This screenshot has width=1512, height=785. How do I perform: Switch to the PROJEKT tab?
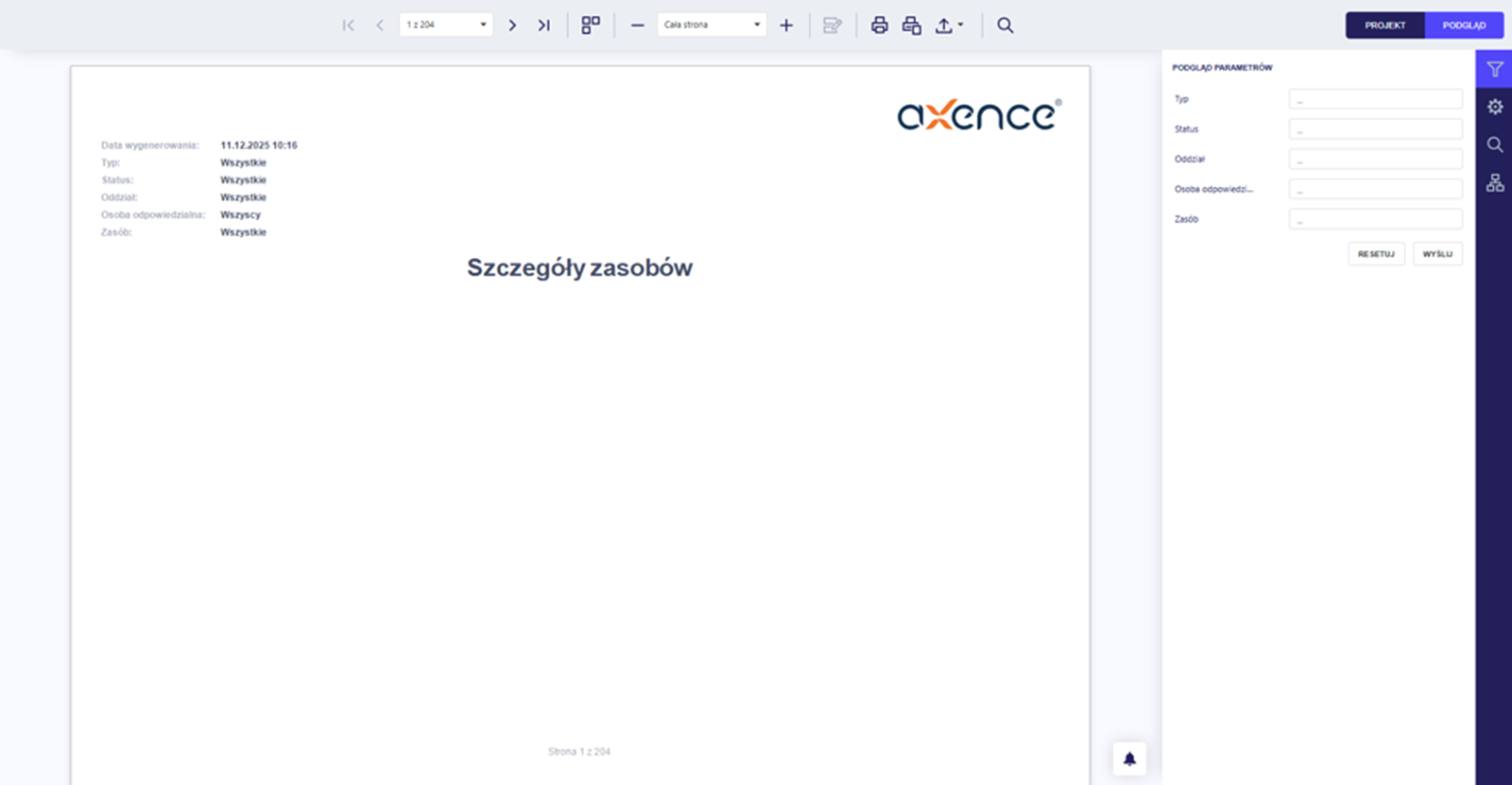(1384, 26)
